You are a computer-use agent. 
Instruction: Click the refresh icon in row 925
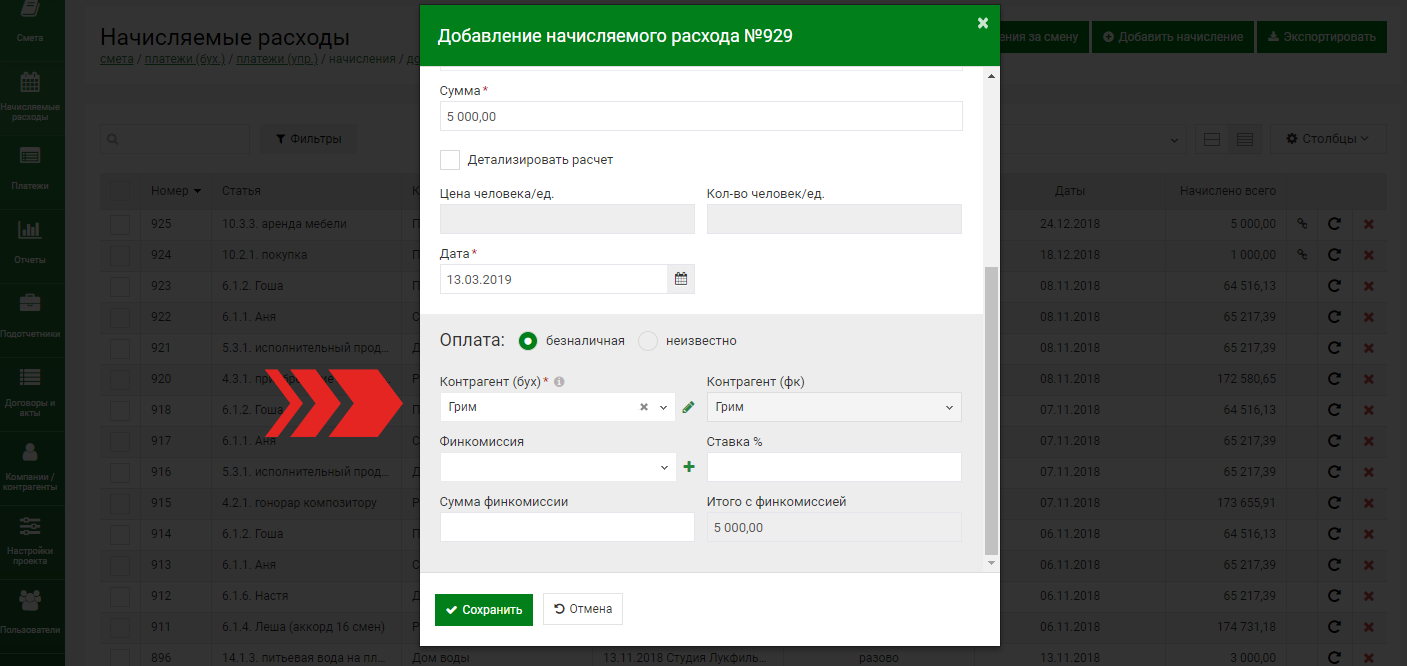click(x=1334, y=224)
